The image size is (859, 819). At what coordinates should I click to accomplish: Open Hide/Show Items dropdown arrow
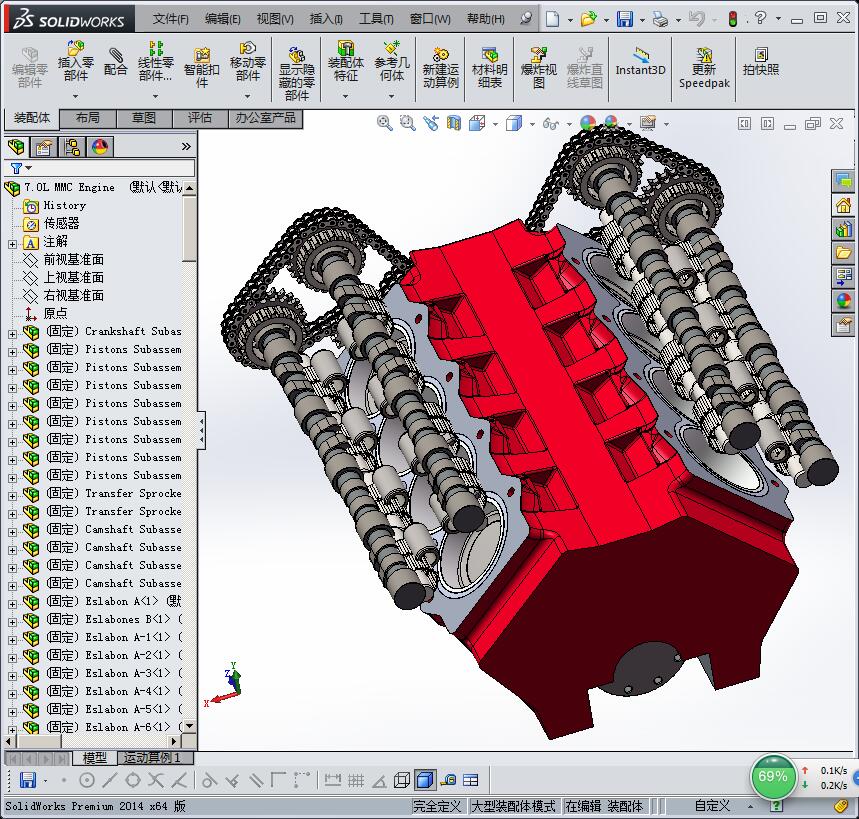coord(569,124)
